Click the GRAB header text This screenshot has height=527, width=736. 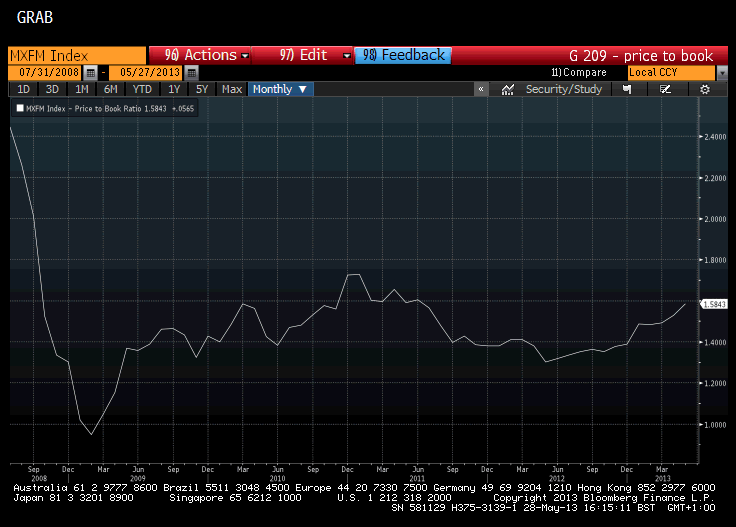(35, 17)
